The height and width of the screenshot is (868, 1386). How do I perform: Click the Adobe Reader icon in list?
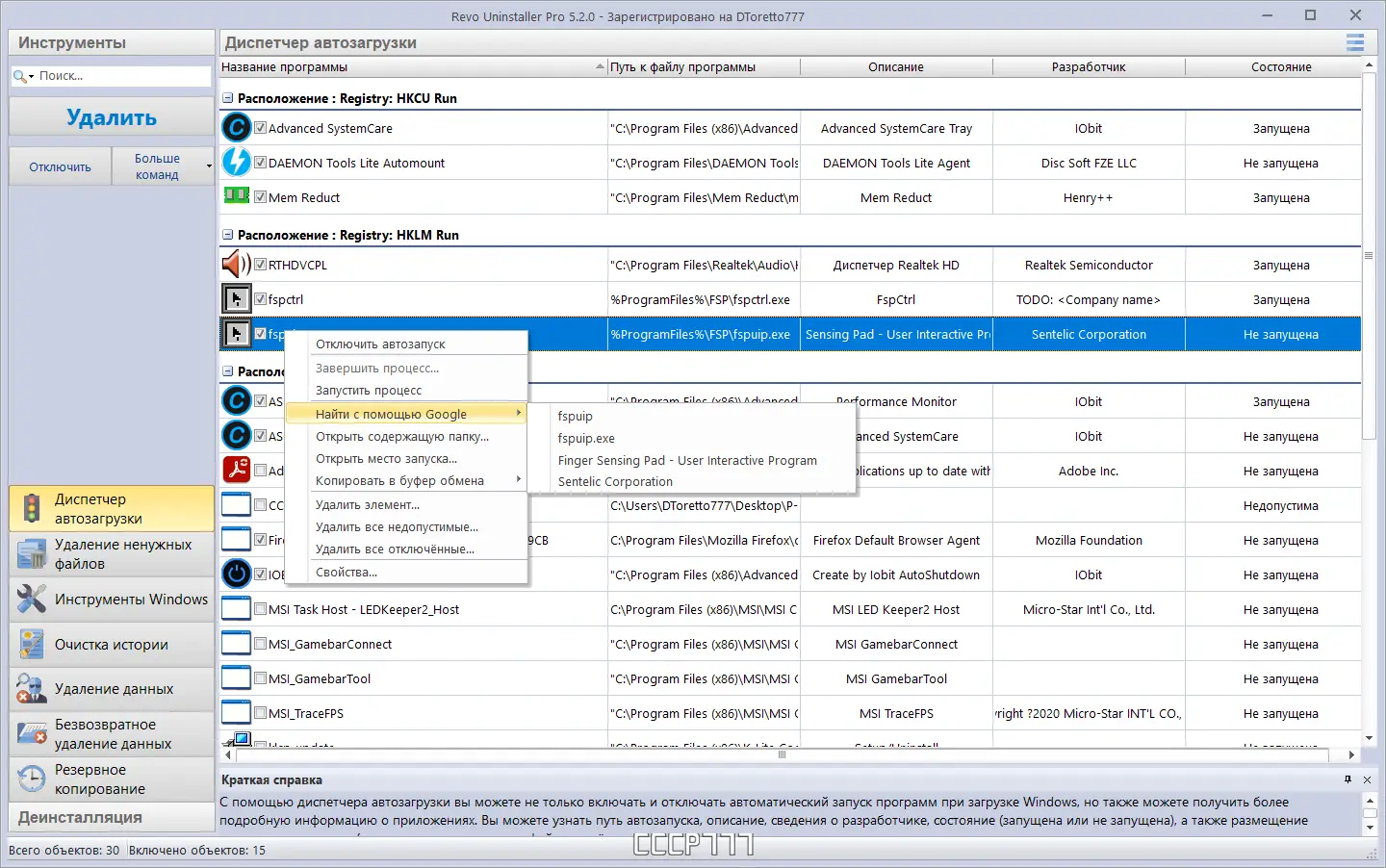237,470
